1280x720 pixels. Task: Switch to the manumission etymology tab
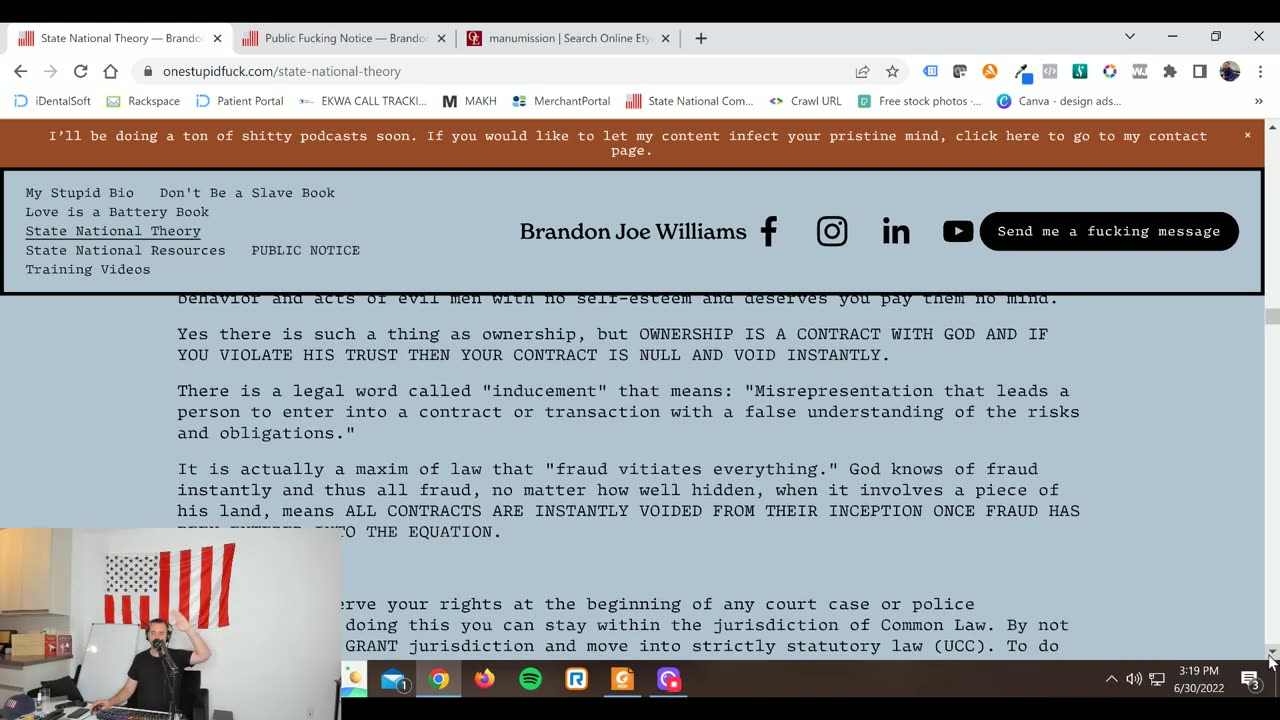567,38
